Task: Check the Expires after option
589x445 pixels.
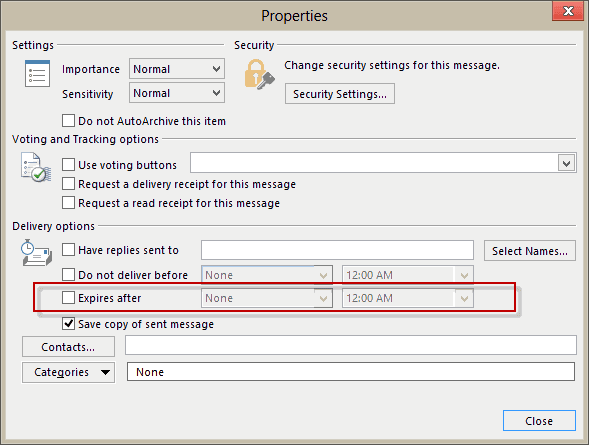Action: click(x=68, y=297)
